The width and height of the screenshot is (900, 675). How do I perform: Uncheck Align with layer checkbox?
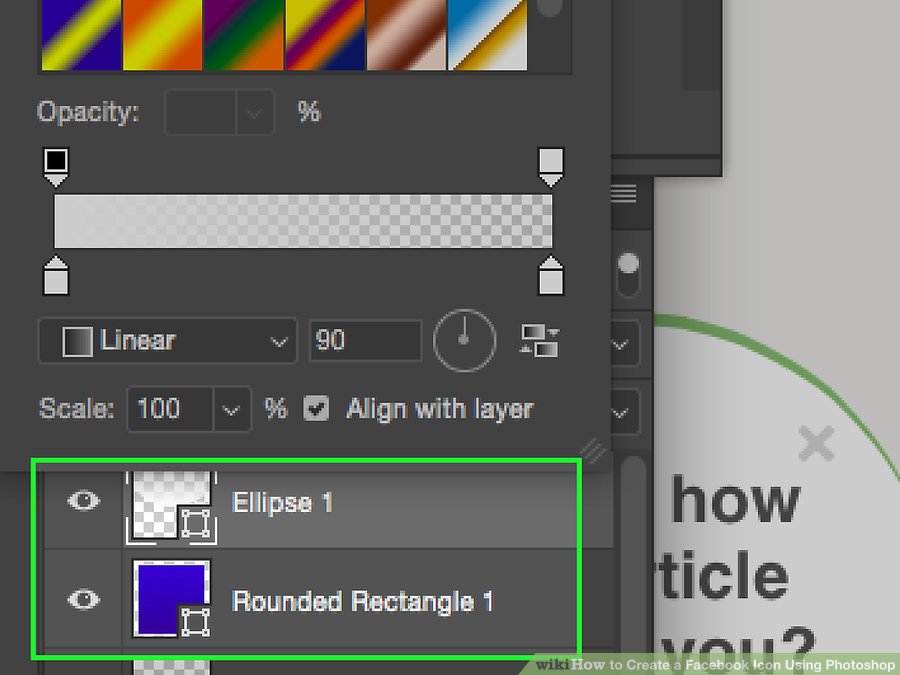coord(316,409)
